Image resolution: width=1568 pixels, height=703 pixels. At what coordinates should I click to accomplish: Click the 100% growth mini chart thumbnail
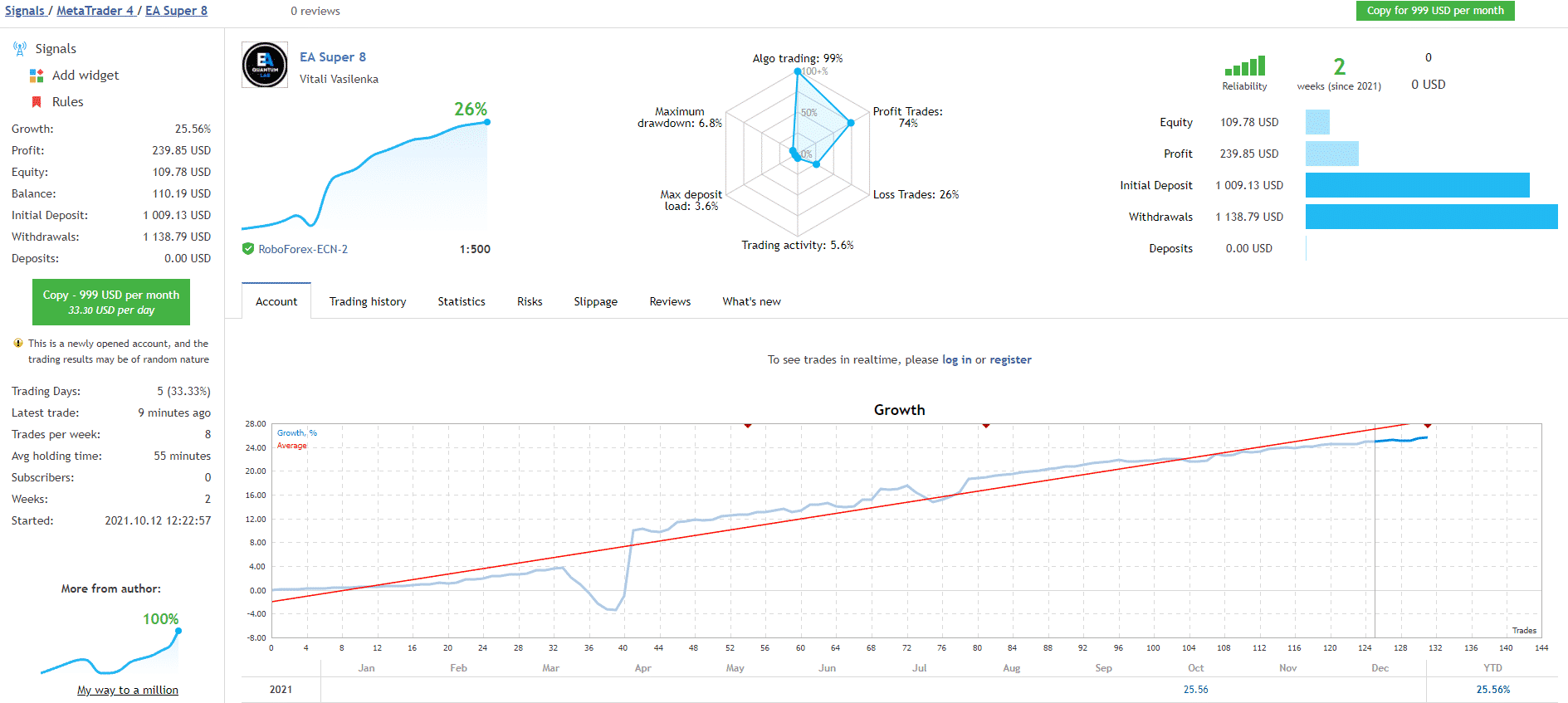110,652
